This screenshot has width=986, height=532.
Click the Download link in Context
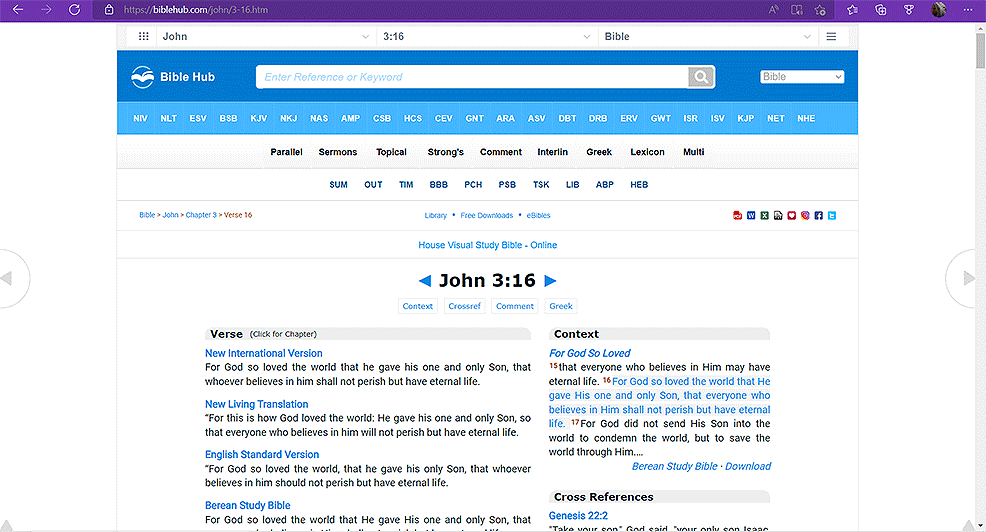pyautogui.click(x=748, y=466)
